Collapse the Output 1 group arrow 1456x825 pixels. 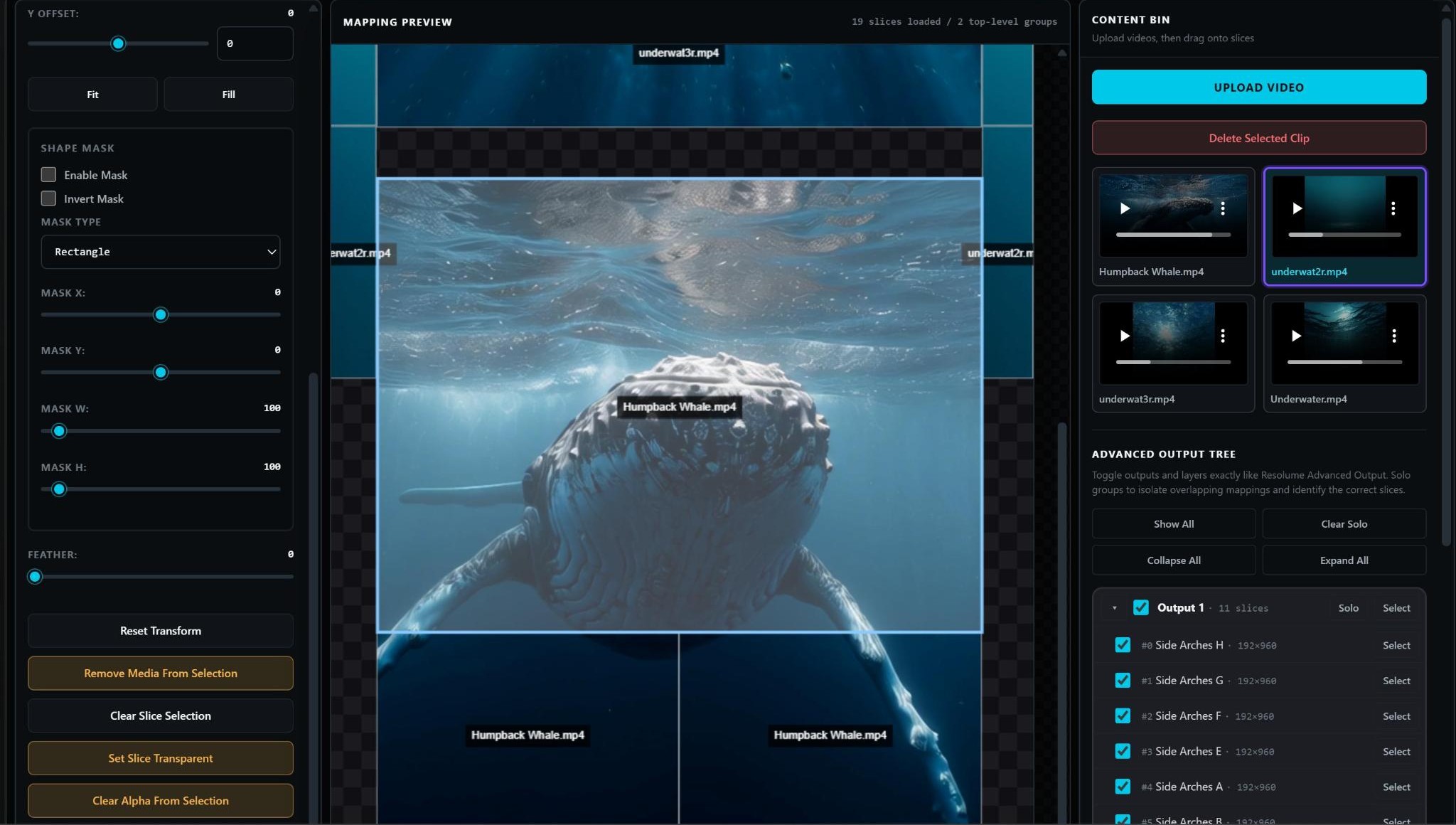click(1115, 608)
